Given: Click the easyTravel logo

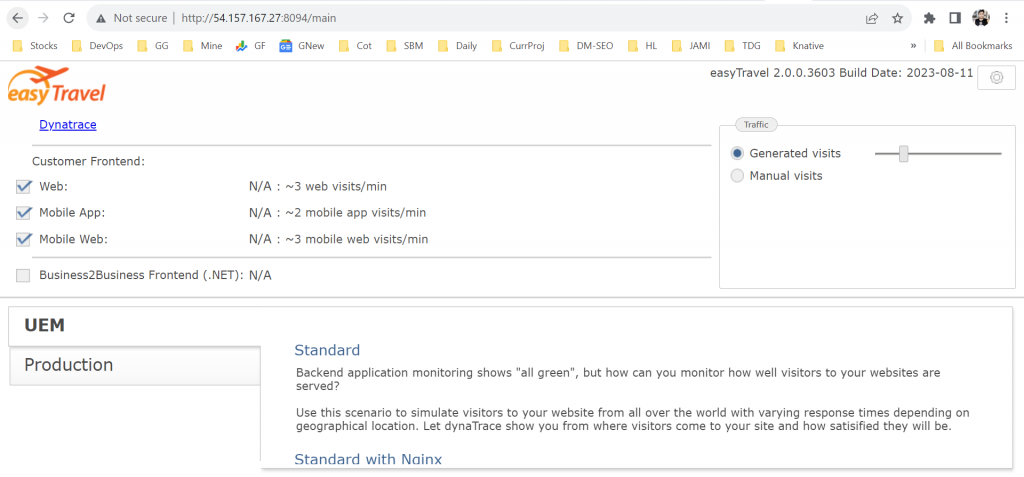Looking at the screenshot, I should [x=56, y=85].
